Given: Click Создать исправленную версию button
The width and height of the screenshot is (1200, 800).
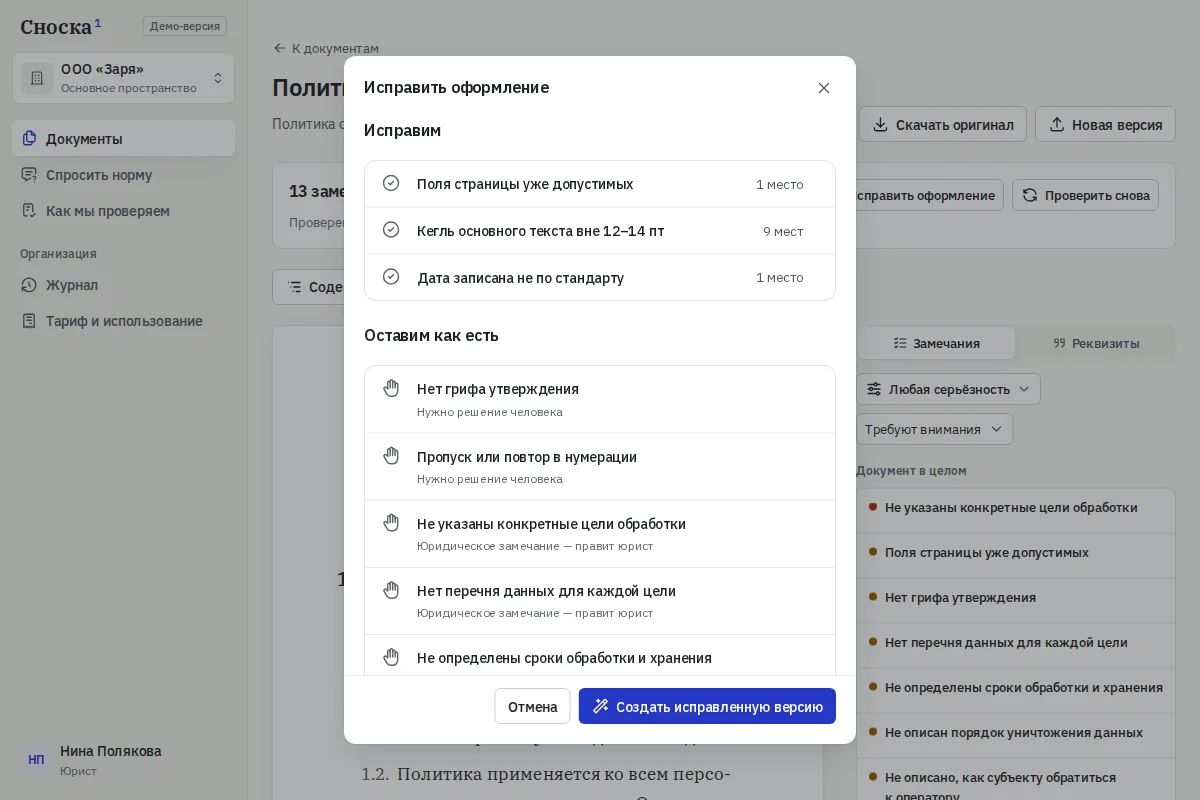Looking at the screenshot, I should tap(707, 706).
